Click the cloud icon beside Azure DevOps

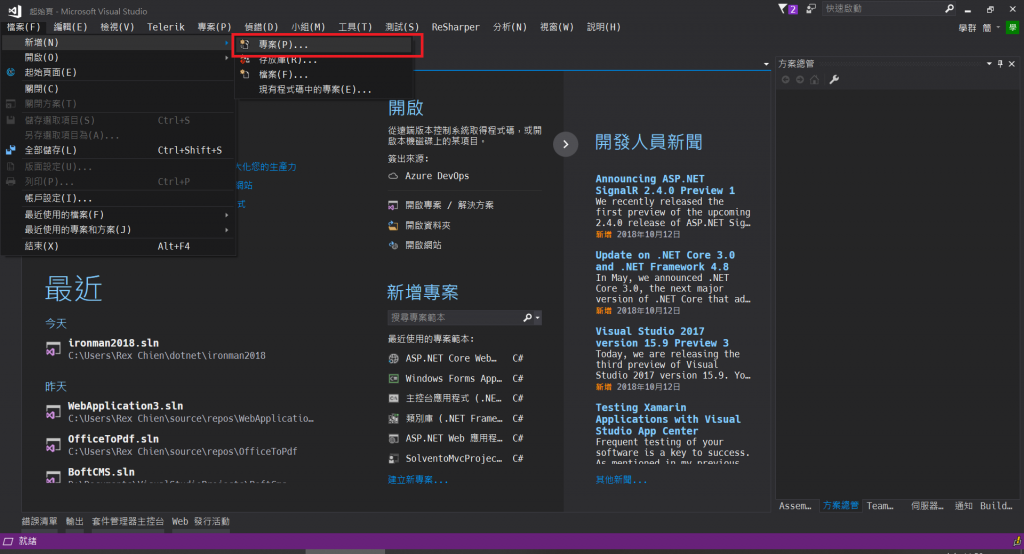pyautogui.click(x=393, y=176)
